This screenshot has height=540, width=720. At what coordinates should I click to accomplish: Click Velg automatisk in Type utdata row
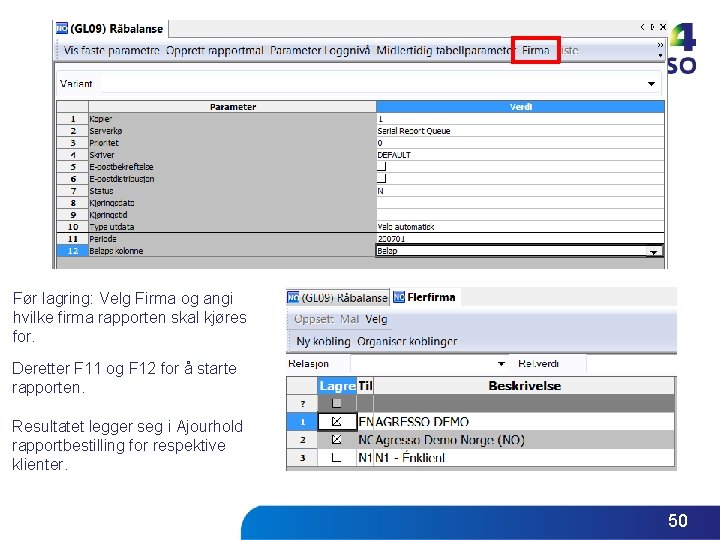point(520,227)
